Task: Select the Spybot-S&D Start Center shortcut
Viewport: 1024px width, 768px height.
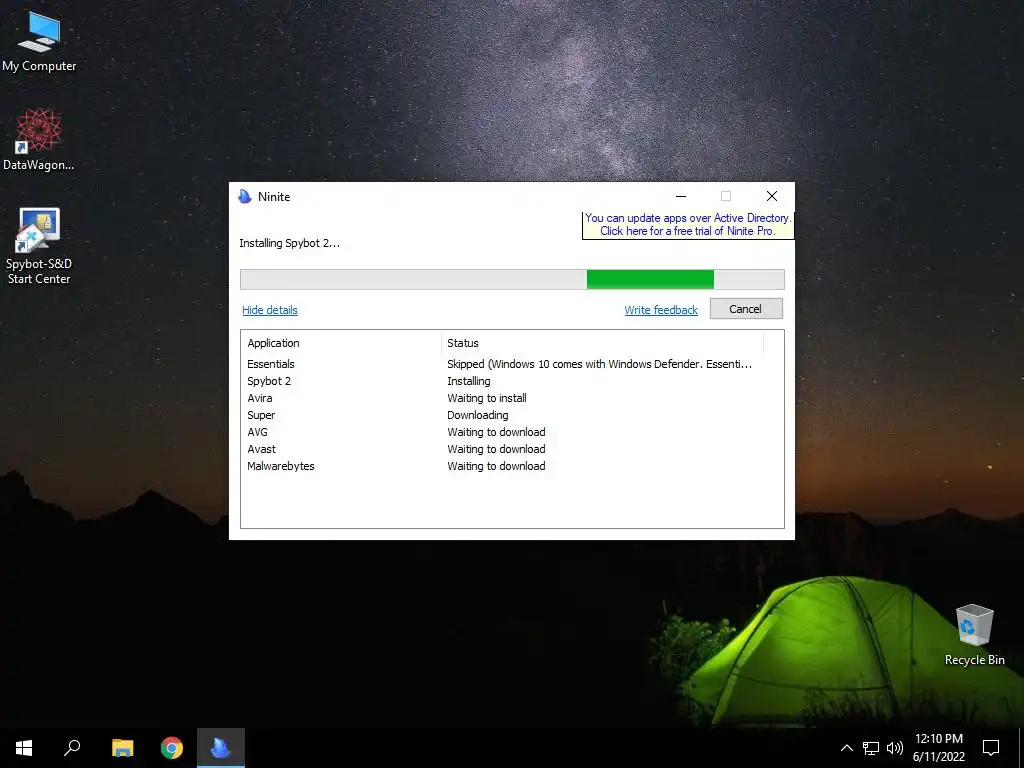Action: [39, 246]
